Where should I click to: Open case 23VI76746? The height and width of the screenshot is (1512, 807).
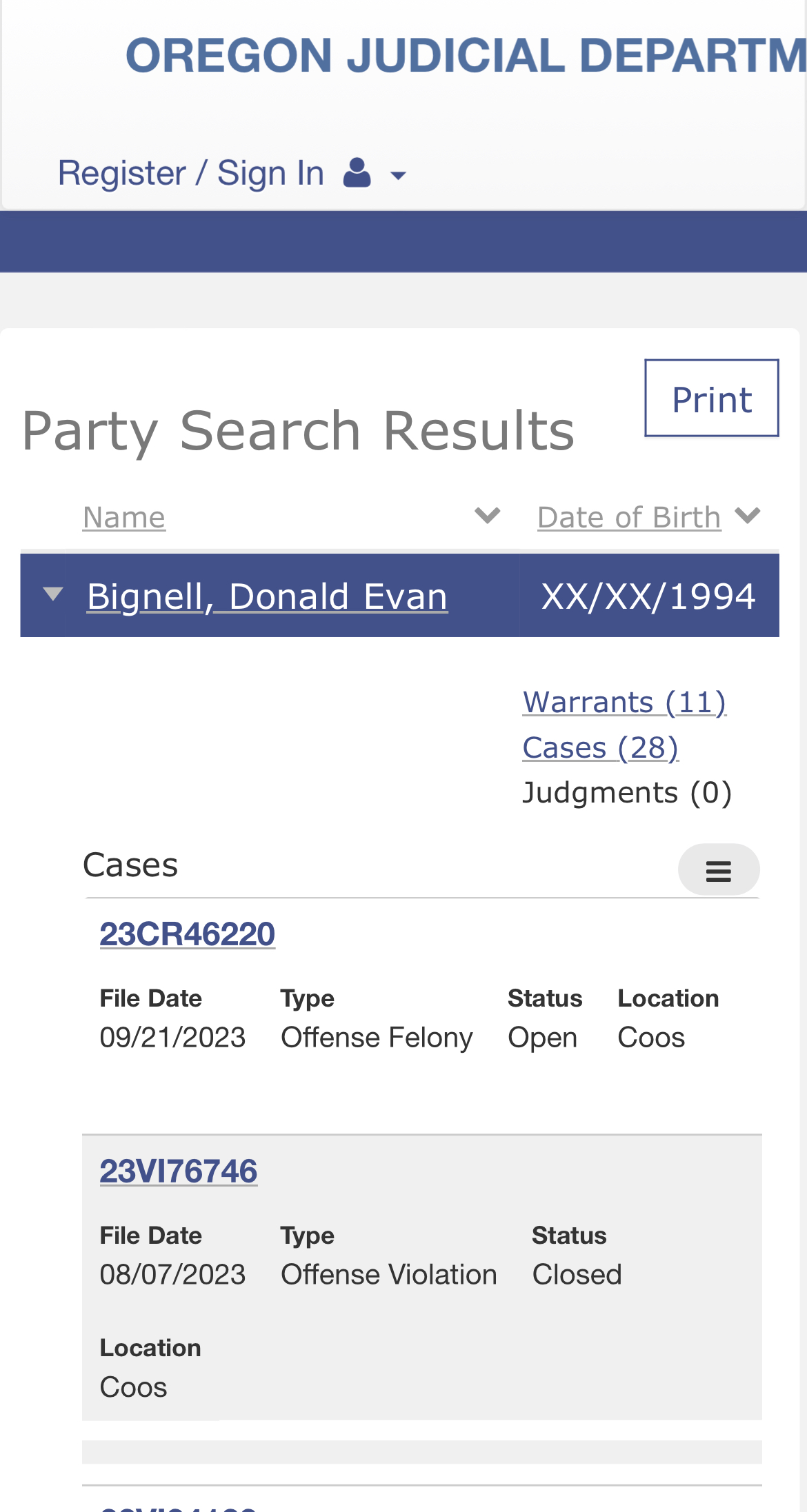(x=179, y=1171)
